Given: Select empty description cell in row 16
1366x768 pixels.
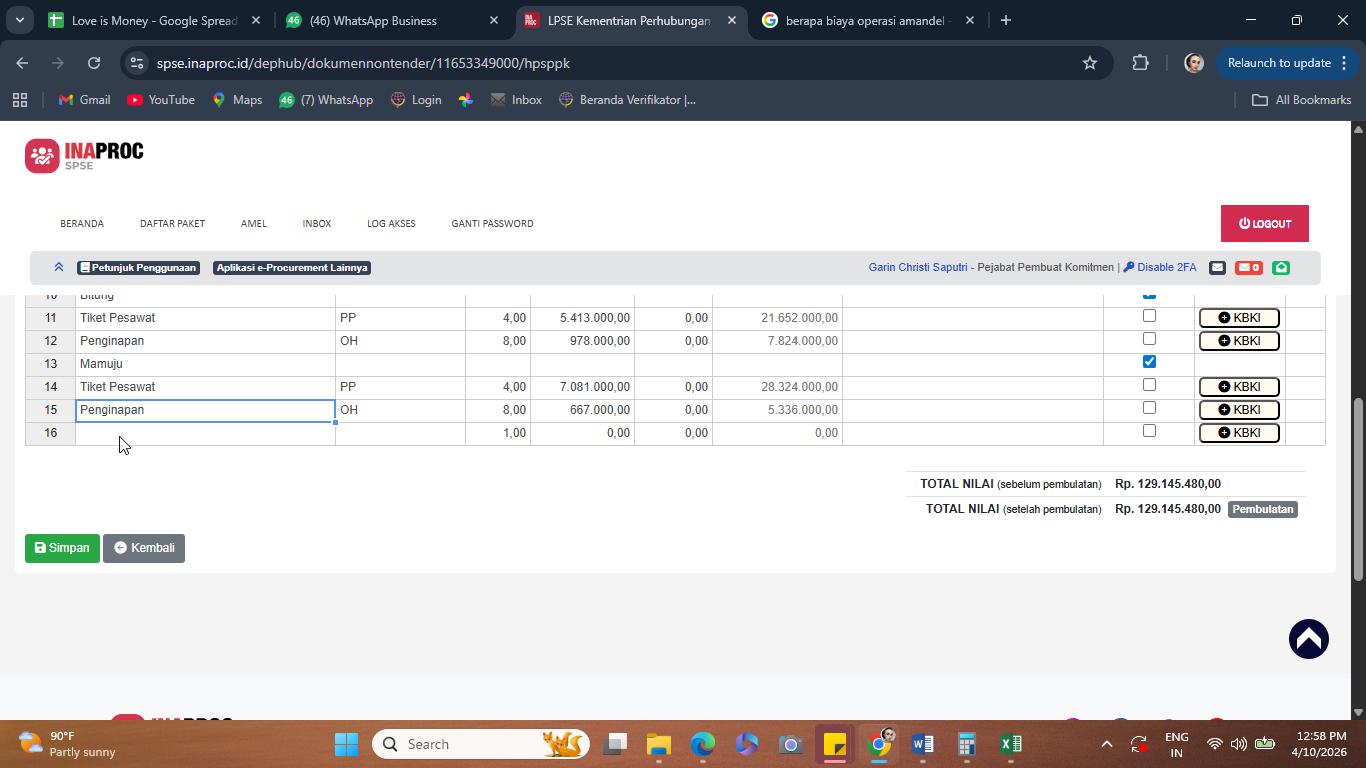Looking at the screenshot, I should [205, 433].
